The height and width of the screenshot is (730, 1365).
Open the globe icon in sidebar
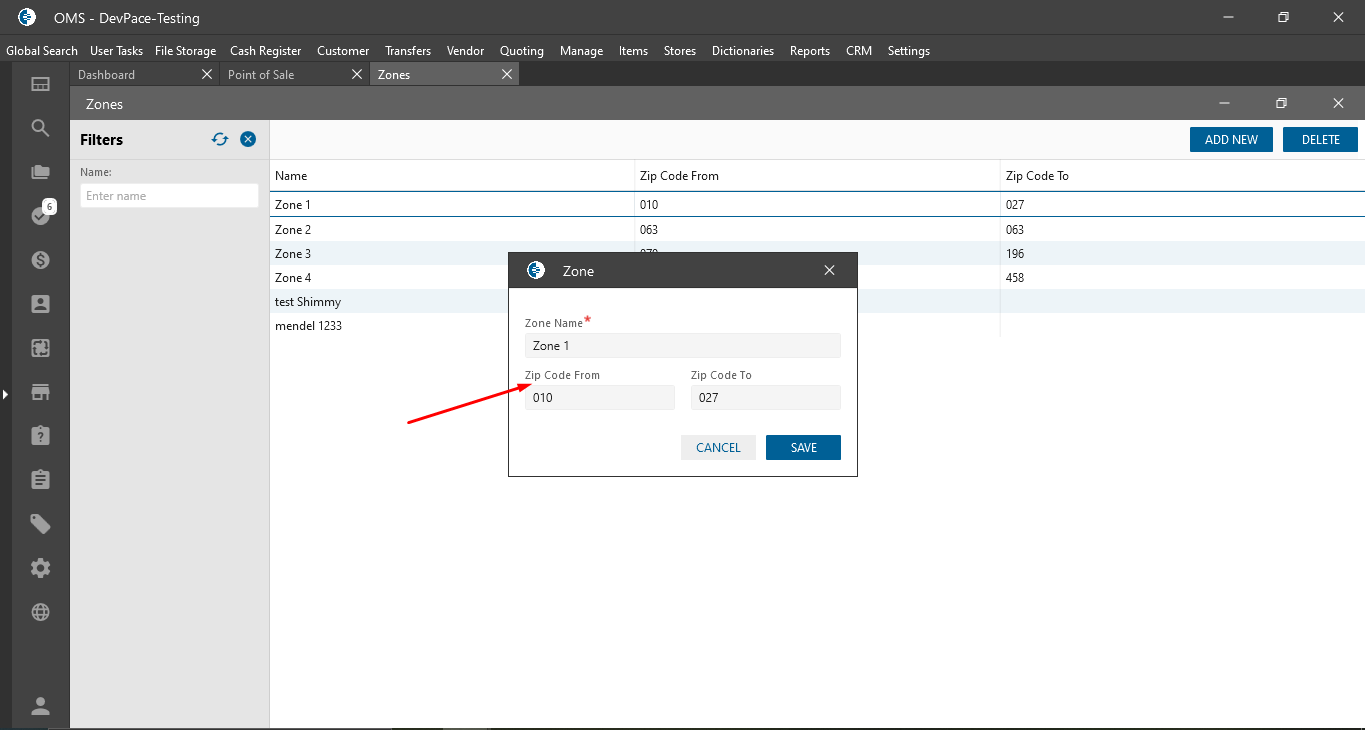[x=40, y=612]
